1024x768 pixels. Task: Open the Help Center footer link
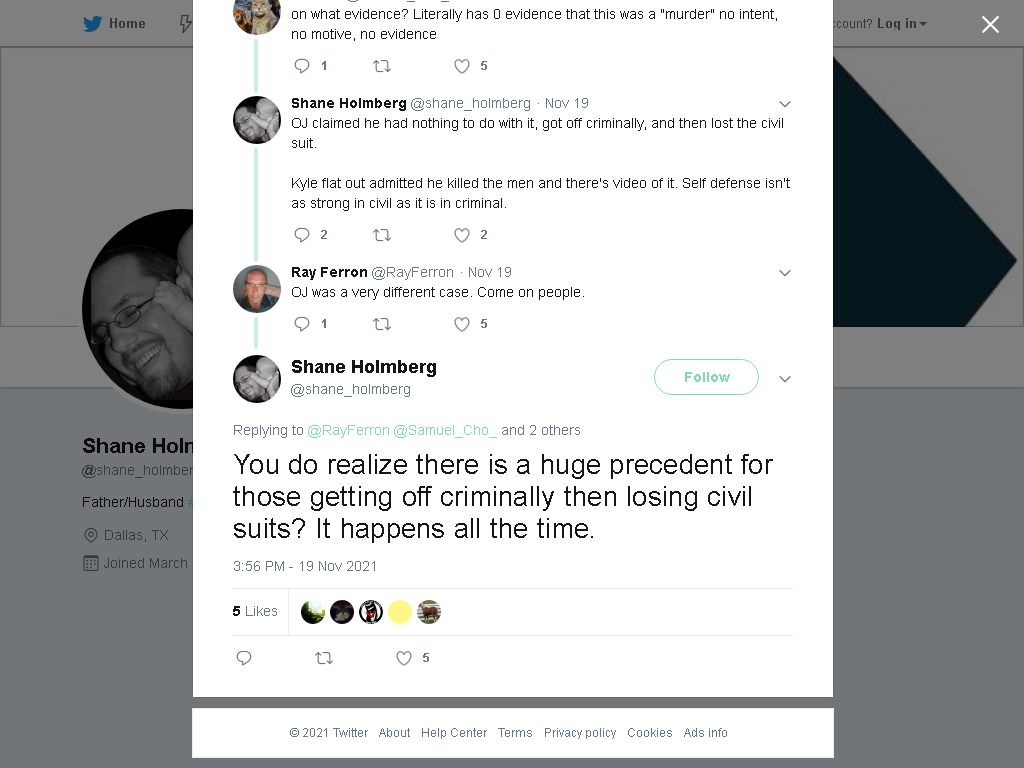(454, 733)
